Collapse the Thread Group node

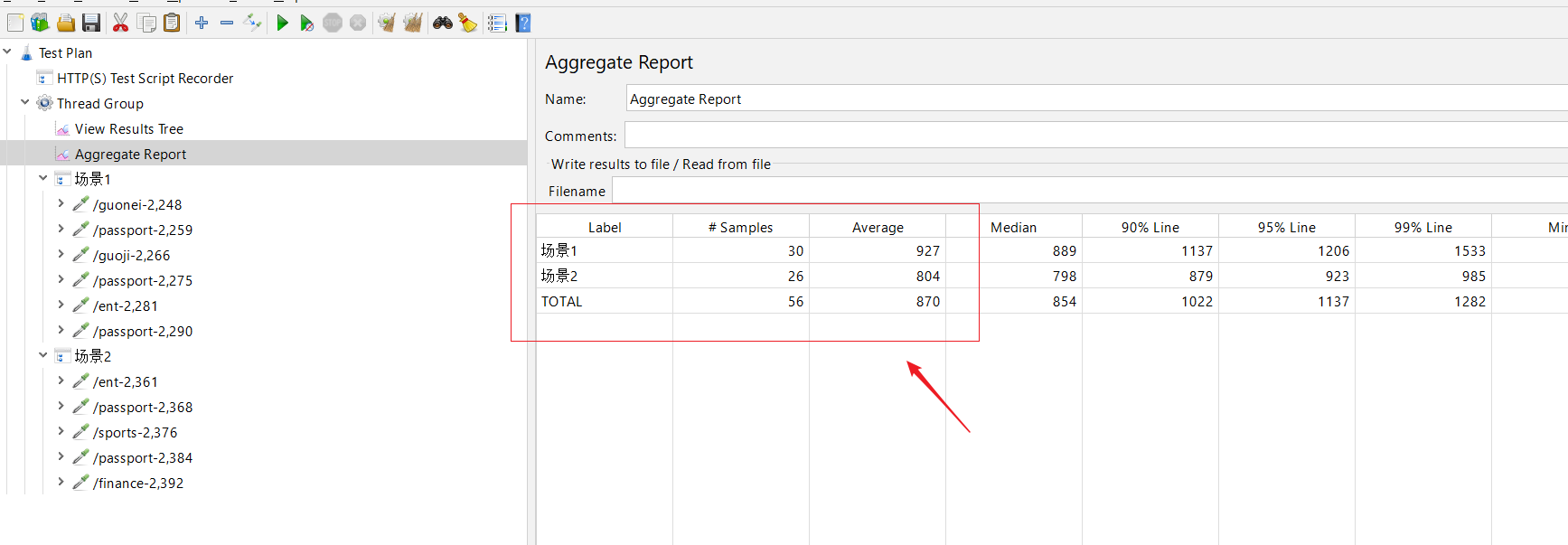[x=24, y=102]
